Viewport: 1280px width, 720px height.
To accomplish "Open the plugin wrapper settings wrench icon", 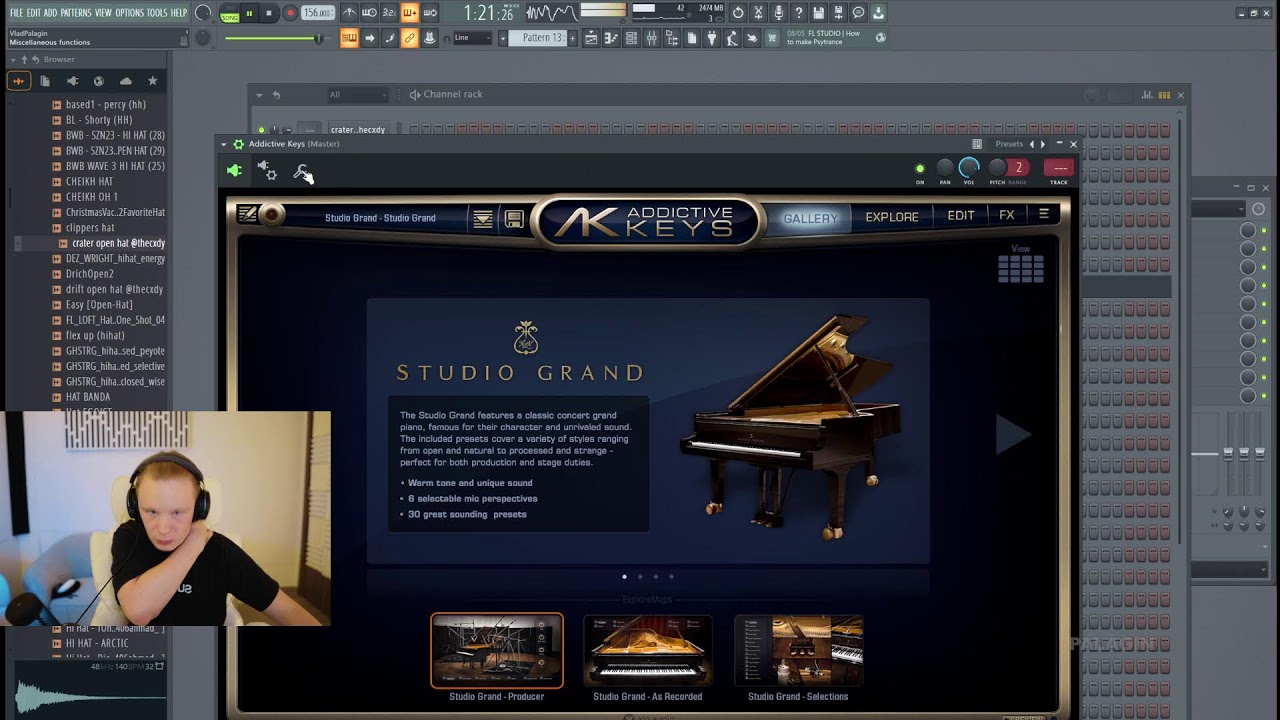I will tap(302, 172).
